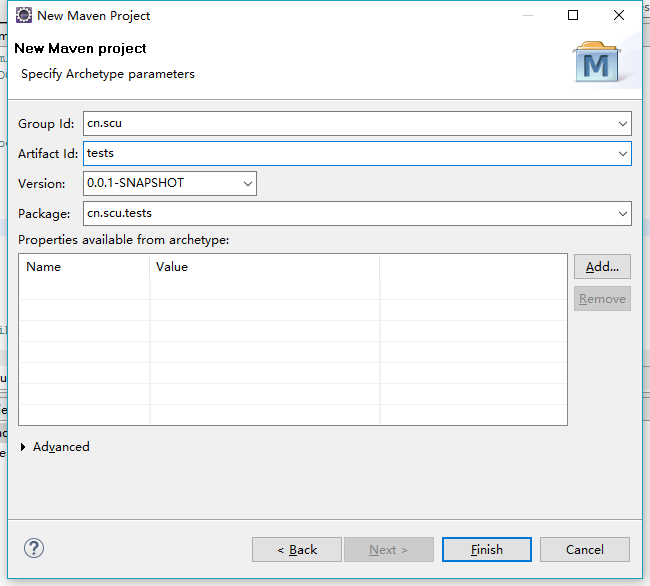This screenshot has width=650, height=586.
Task: Click the Name column header
Action: (x=85, y=267)
